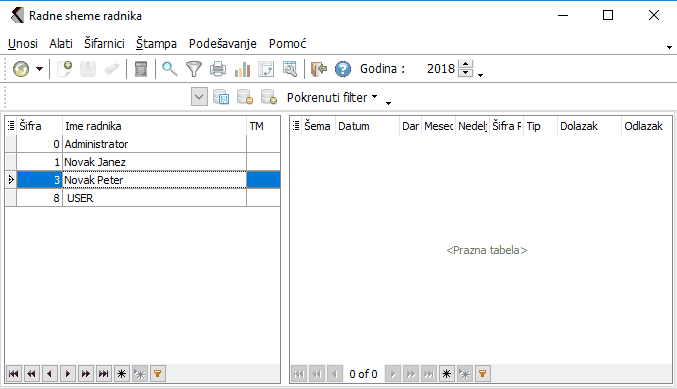Click asterisk bookmark button under schema table

tap(446, 373)
